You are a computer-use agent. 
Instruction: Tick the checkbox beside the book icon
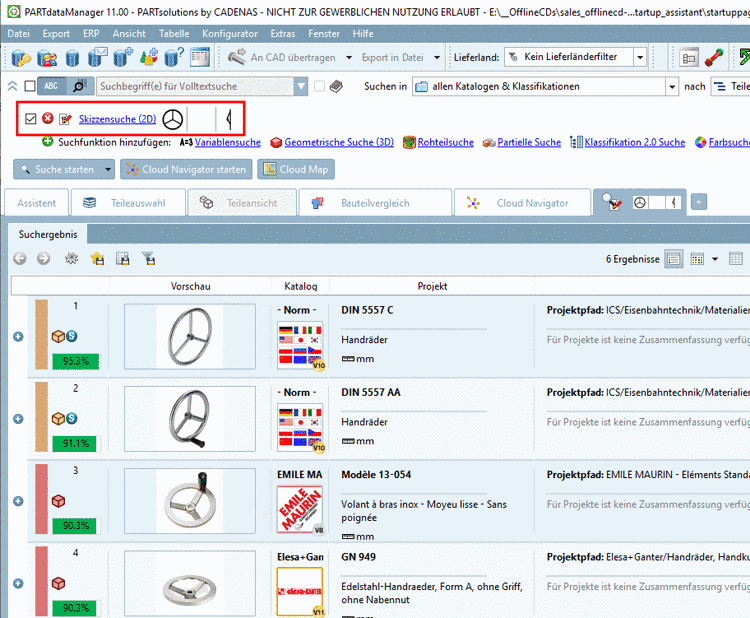coord(320,86)
